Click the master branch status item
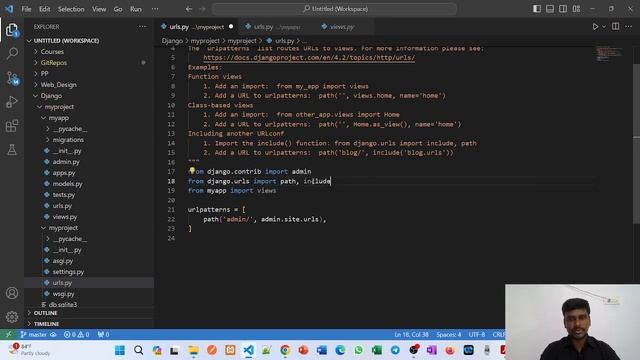The height and width of the screenshot is (360, 640). click(38, 335)
